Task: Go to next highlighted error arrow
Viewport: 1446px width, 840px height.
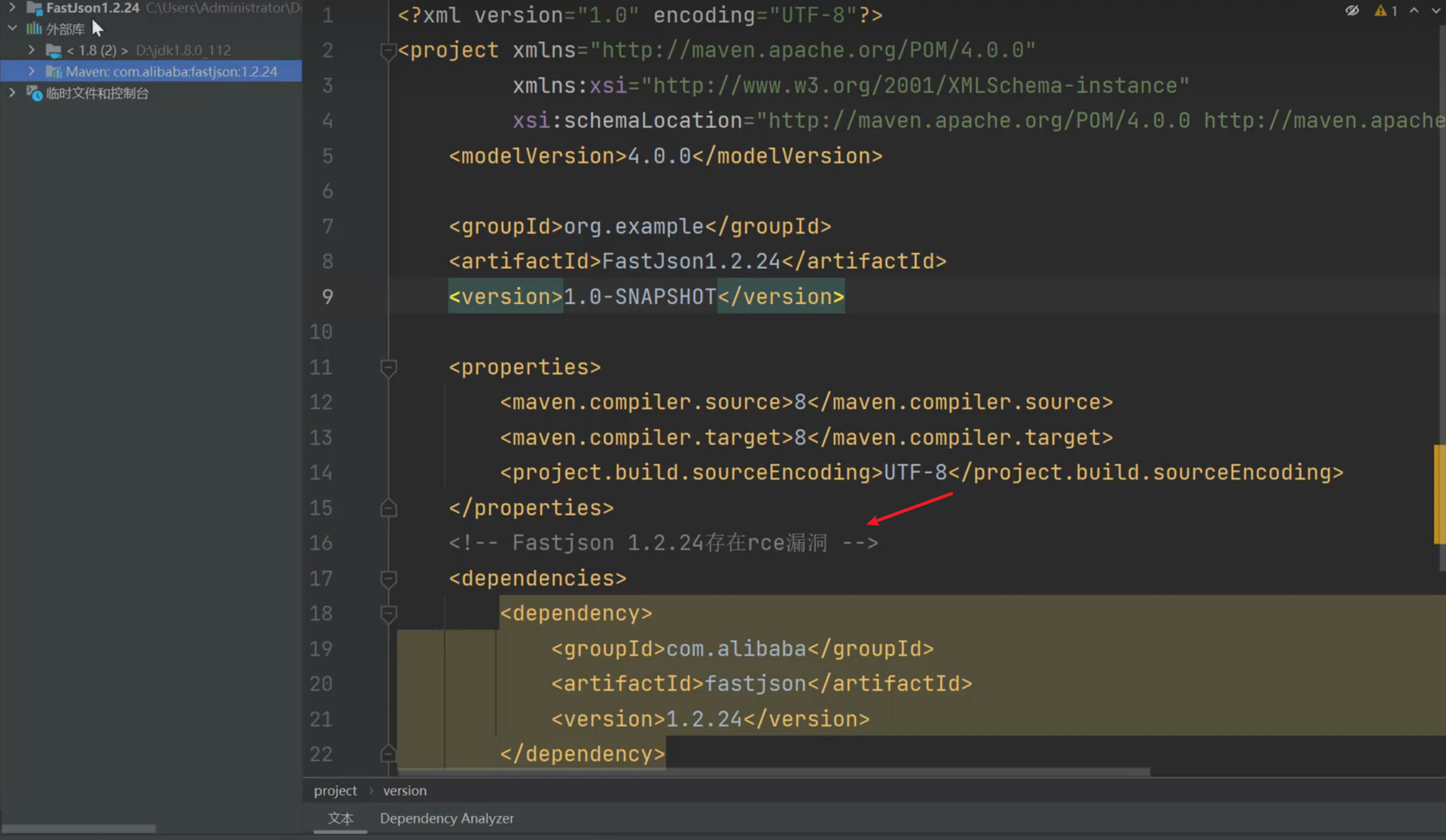Action: (x=1435, y=11)
